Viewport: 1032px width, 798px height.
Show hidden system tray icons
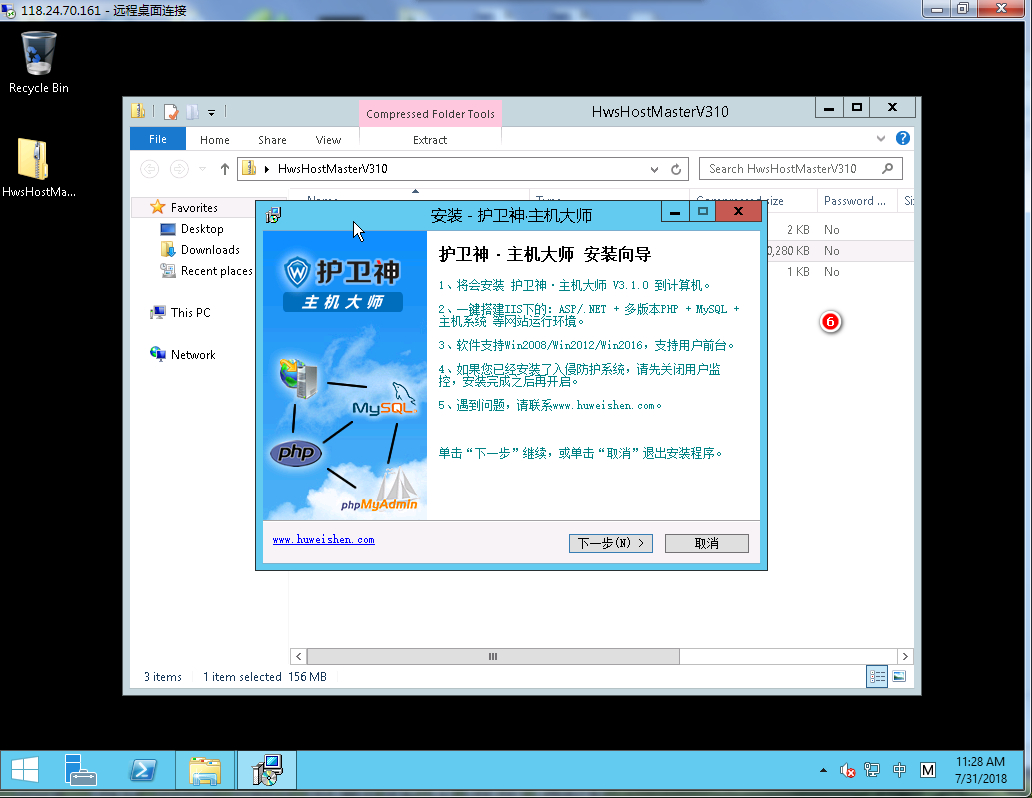pos(823,770)
